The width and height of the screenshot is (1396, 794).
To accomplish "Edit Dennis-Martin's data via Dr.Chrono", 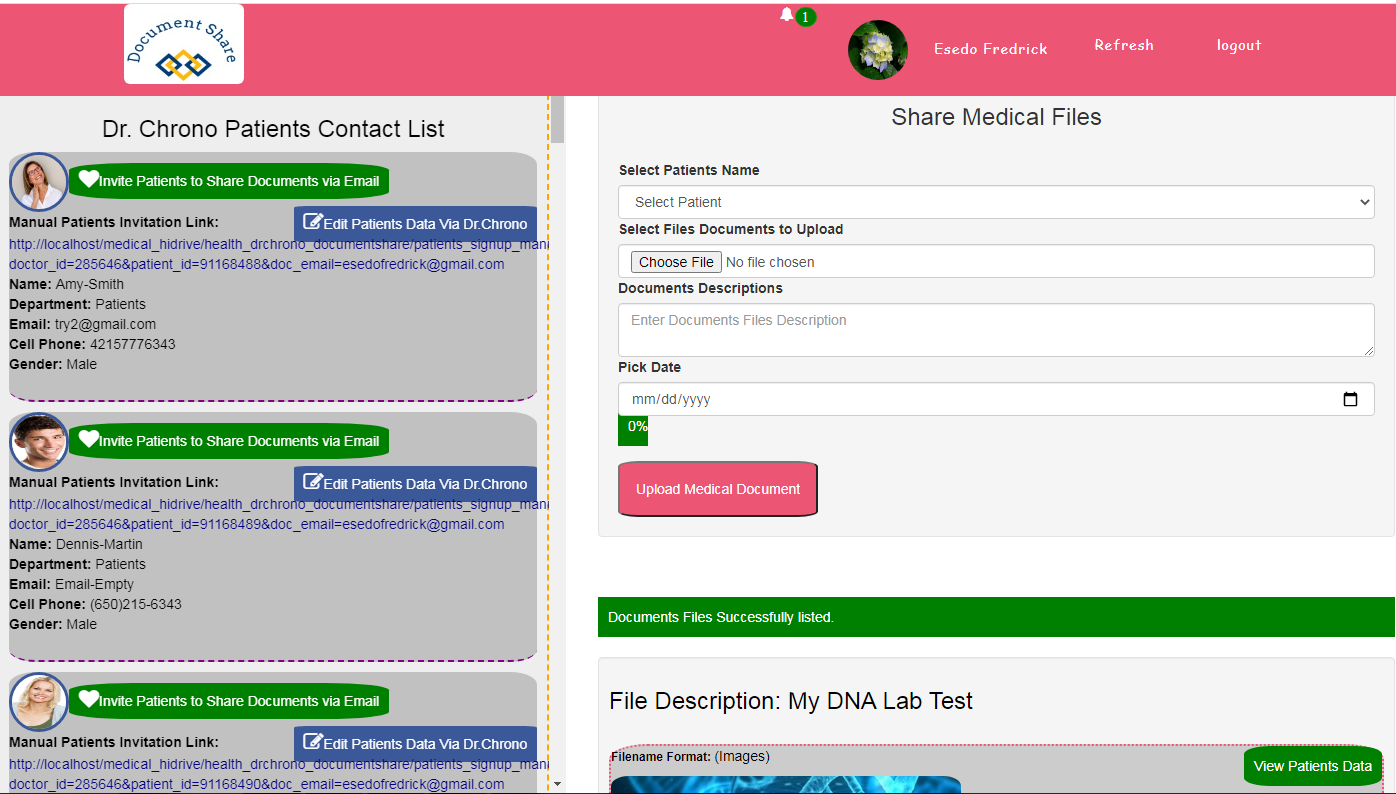I will (415, 483).
